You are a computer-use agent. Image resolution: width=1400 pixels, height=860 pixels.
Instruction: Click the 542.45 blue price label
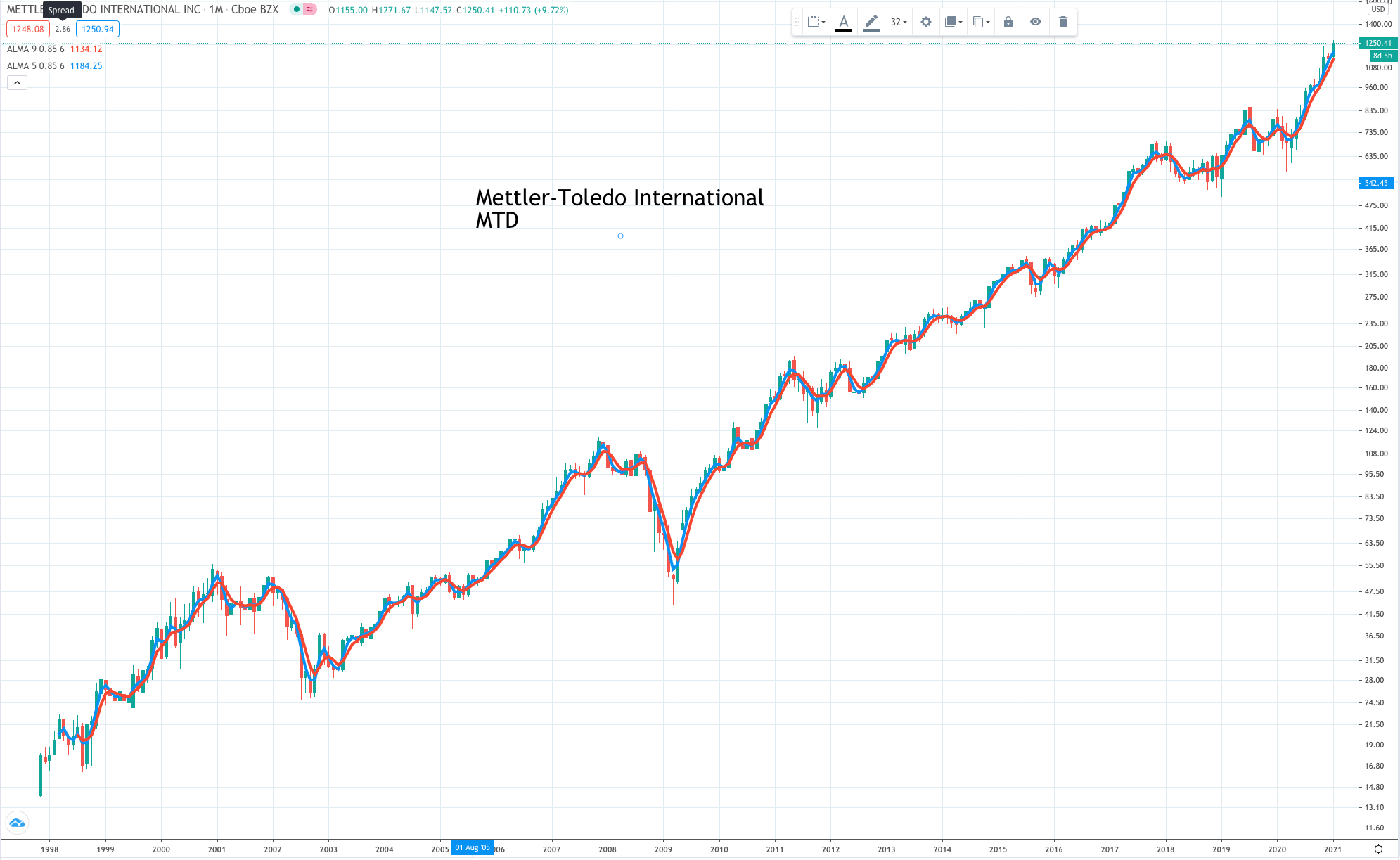click(x=1376, y=183)
